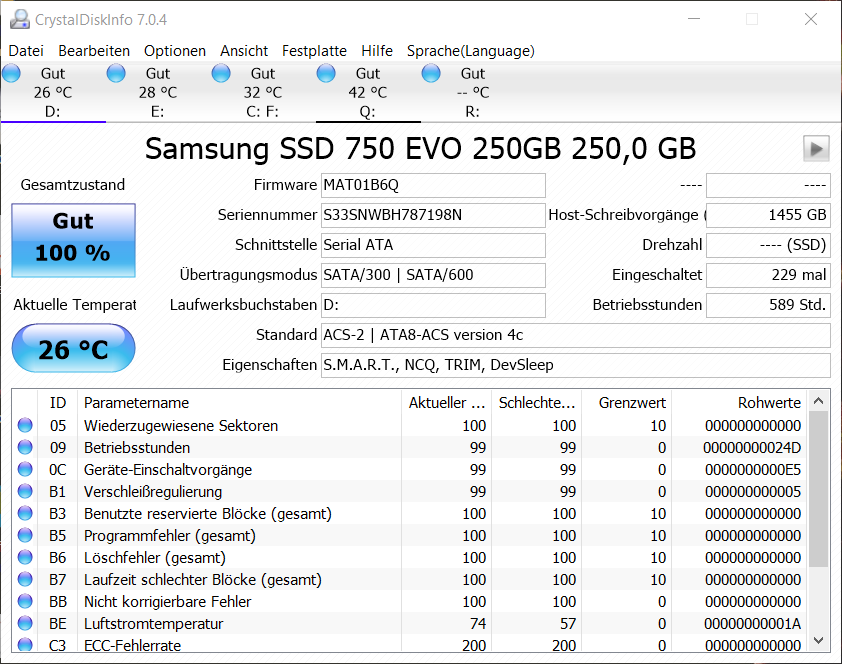Switch to the Q: drive tab
This screenshot has height=664, width=842.
[368, 92]
